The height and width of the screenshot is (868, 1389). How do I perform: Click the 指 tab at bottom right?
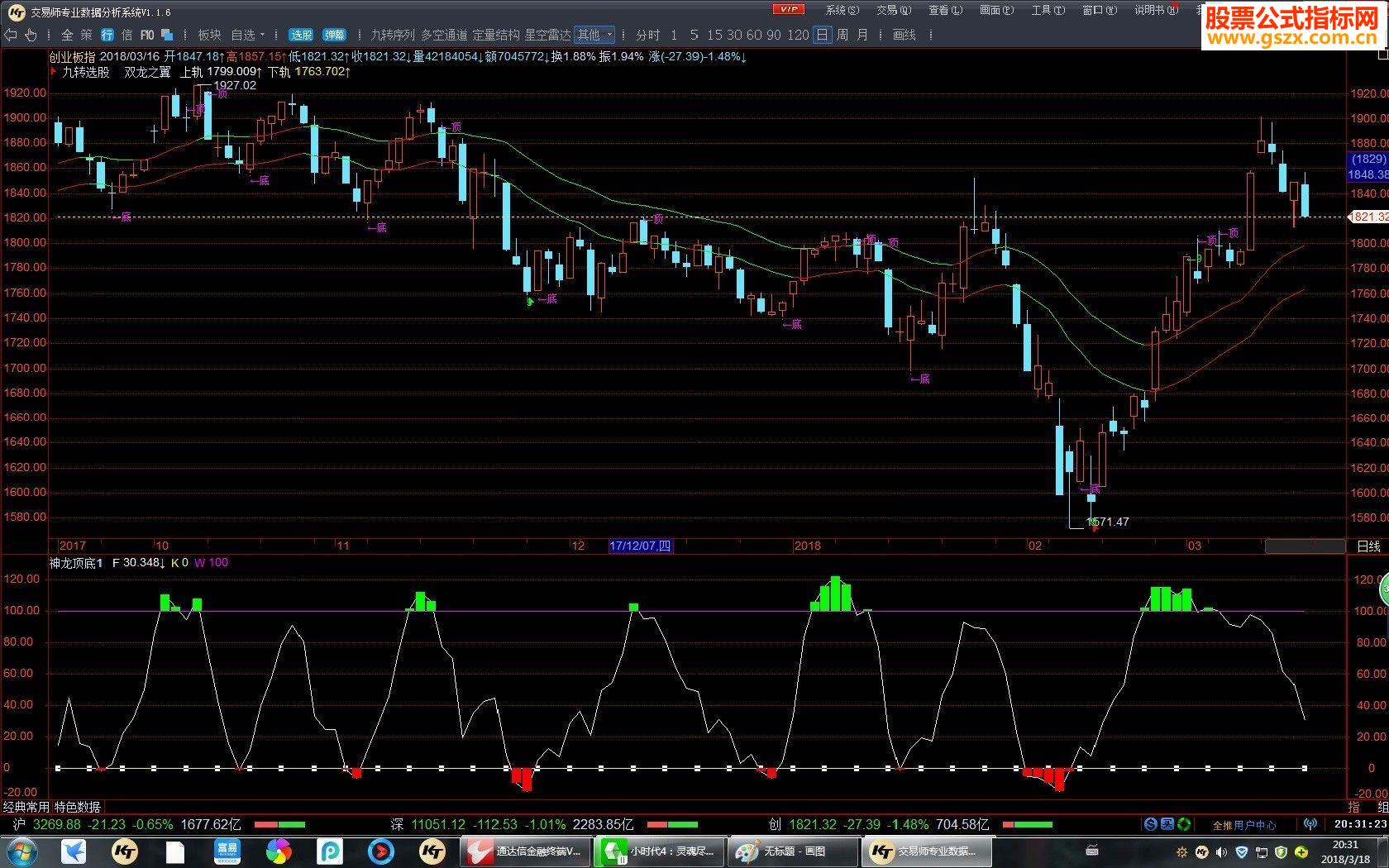(x=1353, y=807)
